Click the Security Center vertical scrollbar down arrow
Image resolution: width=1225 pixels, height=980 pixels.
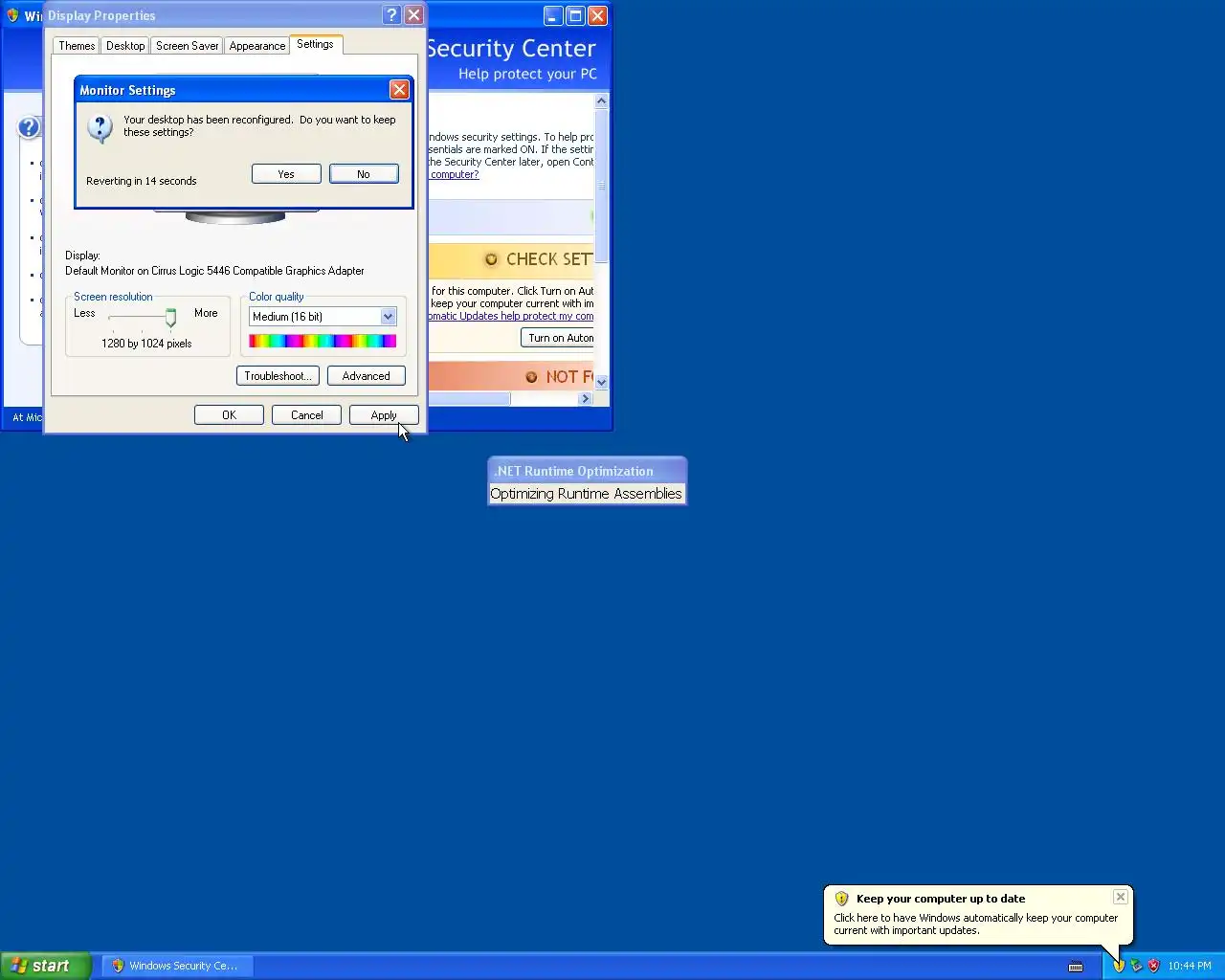(601, 382)
